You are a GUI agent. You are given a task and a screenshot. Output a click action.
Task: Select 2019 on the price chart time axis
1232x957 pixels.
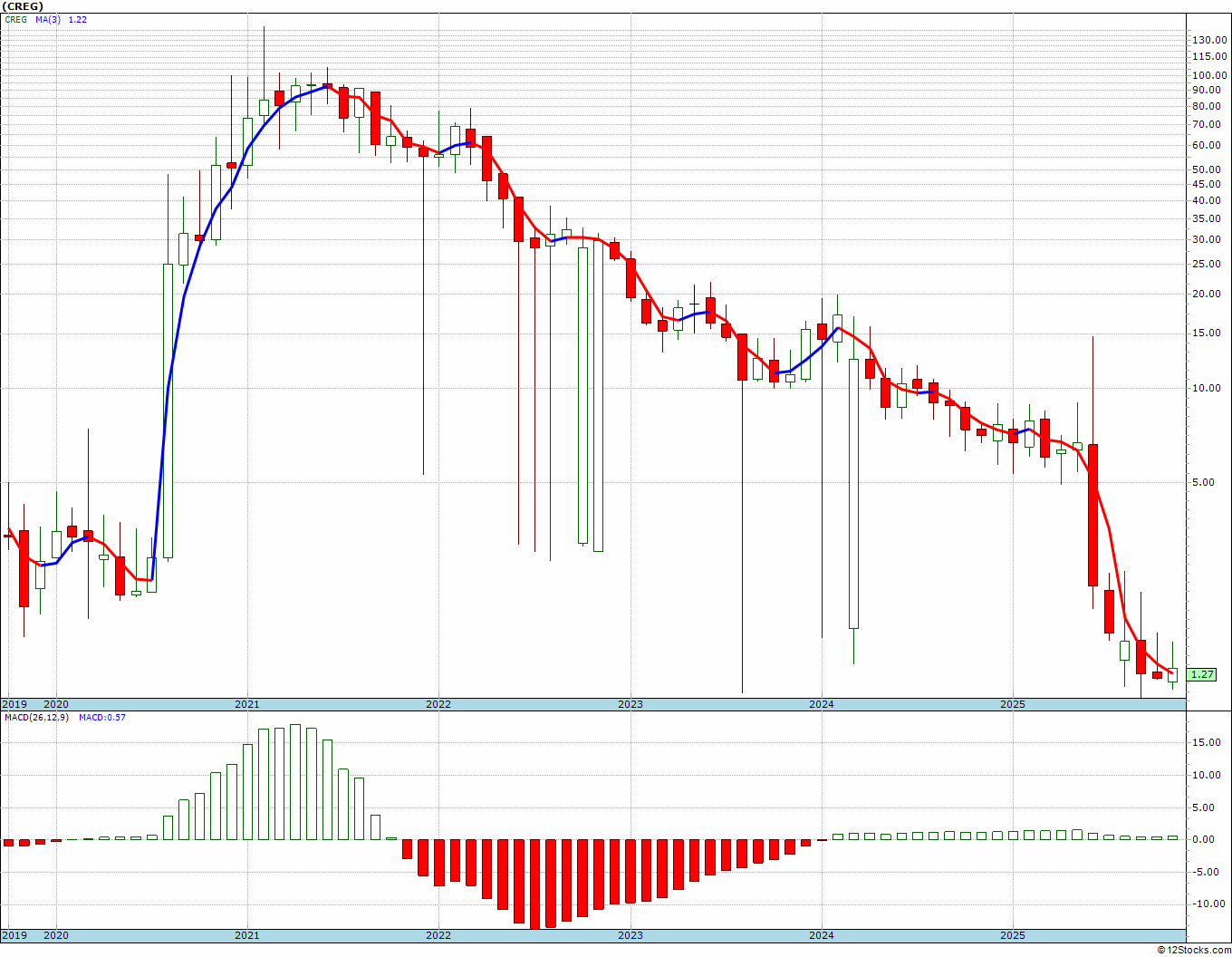[14, 704]
